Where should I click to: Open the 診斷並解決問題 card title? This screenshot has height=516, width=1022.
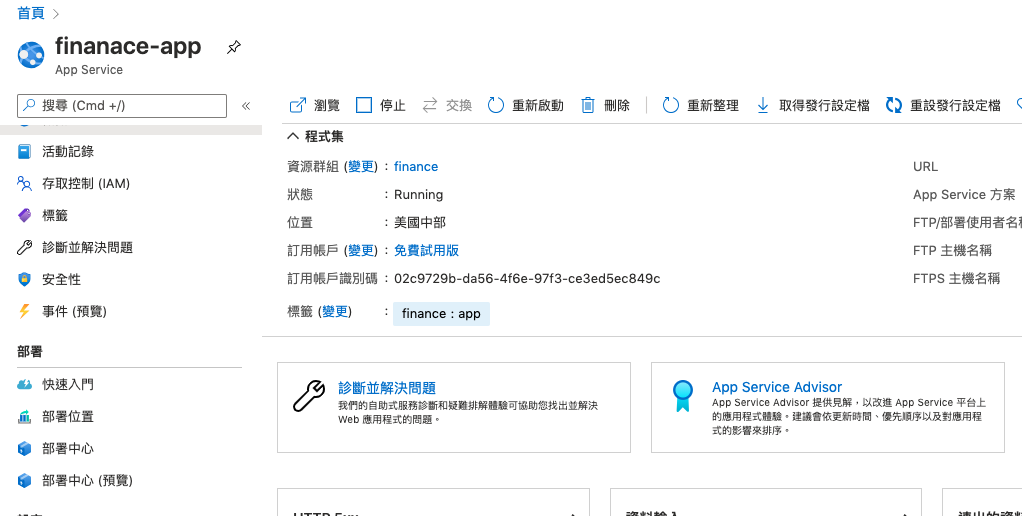(387, 388)
